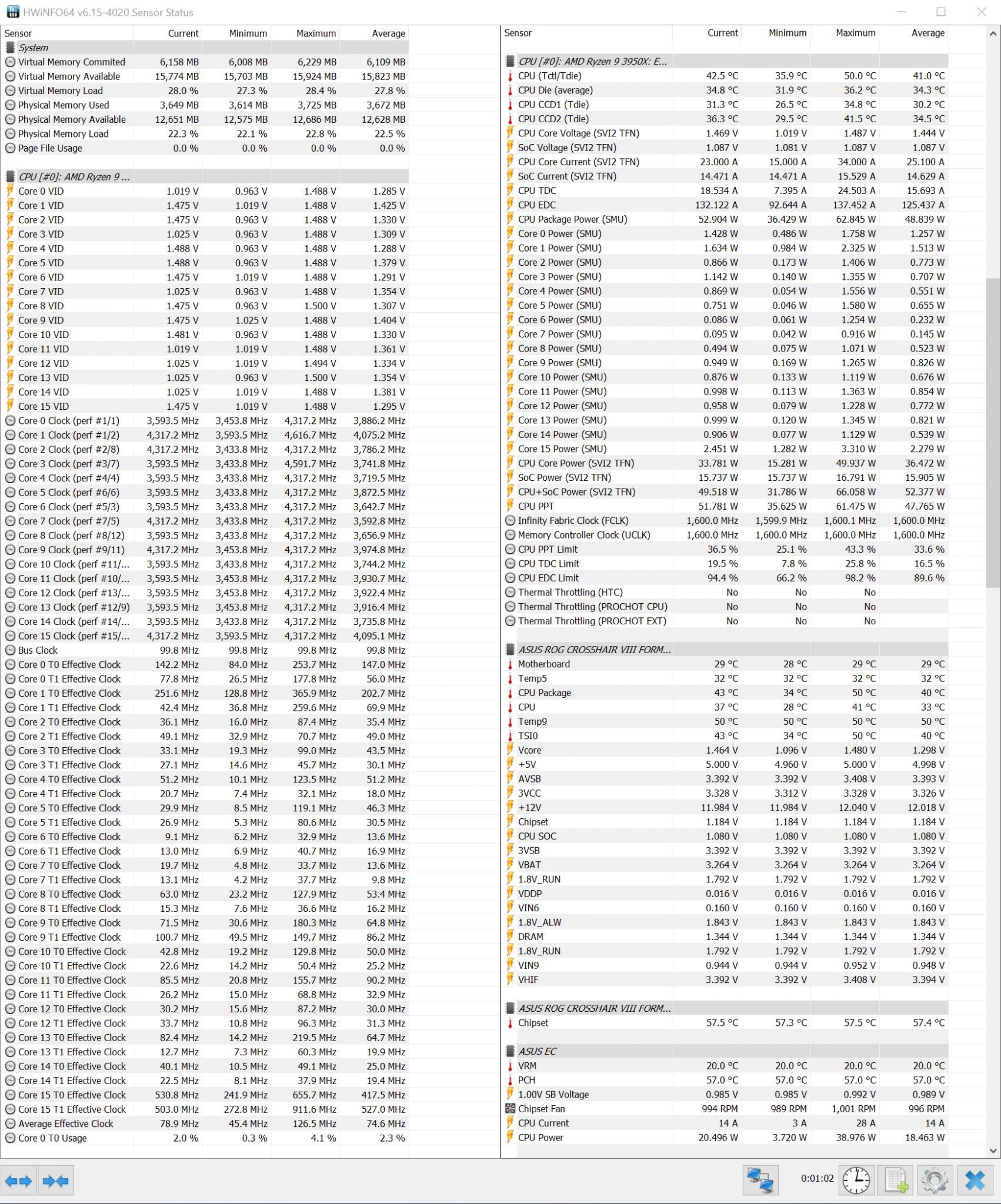Select the Thermal Throttling (PROCHOT EXT) row
Image resolution: width=1001 pixels, height=1204 pixels.
(x=725, y=621)
